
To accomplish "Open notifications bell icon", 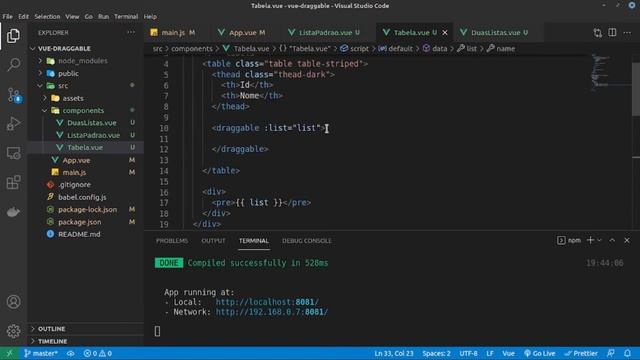I will click(x=627, y=353).
